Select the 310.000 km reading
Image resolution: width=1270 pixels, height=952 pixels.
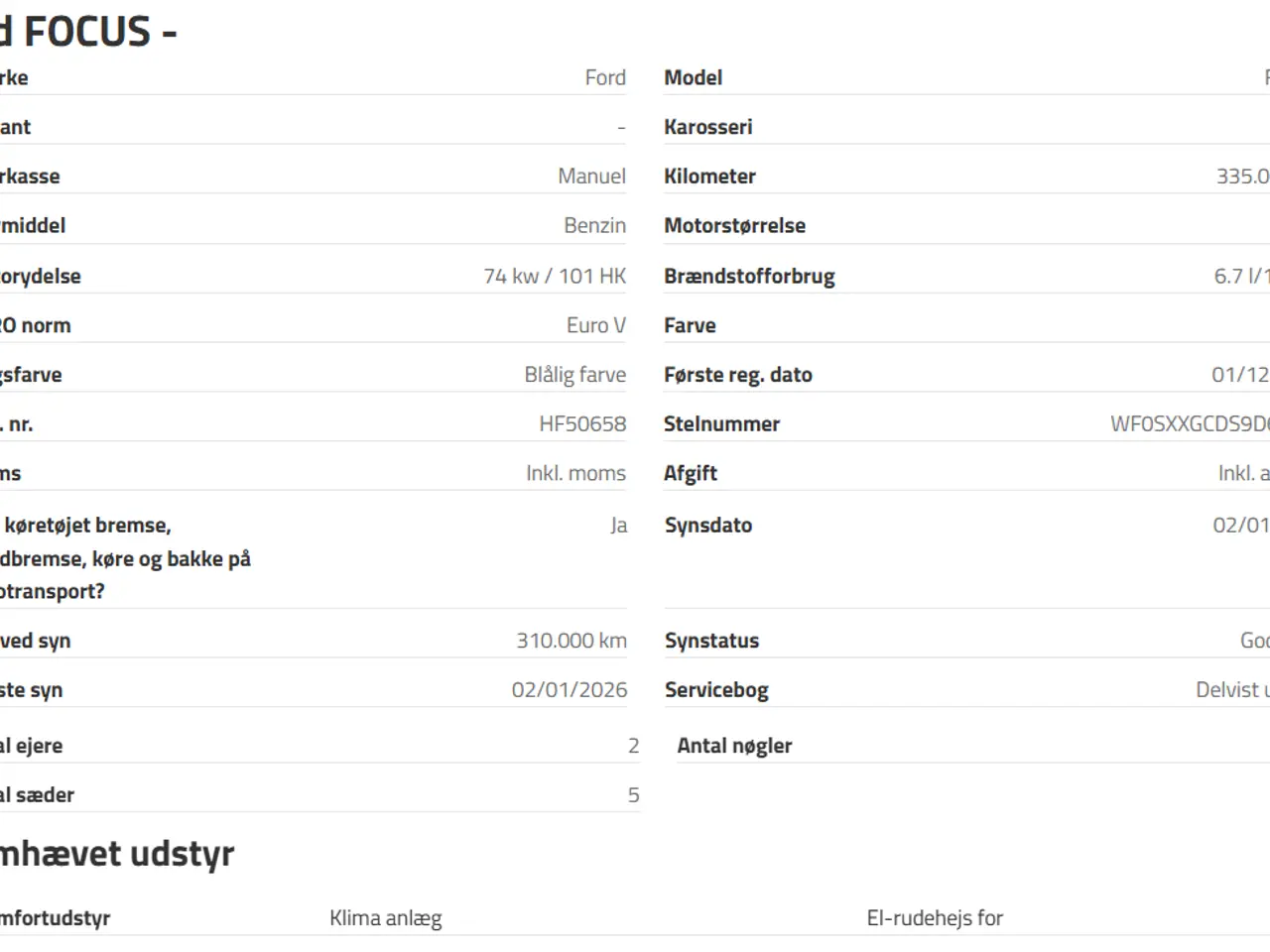[x=571, y=641]
